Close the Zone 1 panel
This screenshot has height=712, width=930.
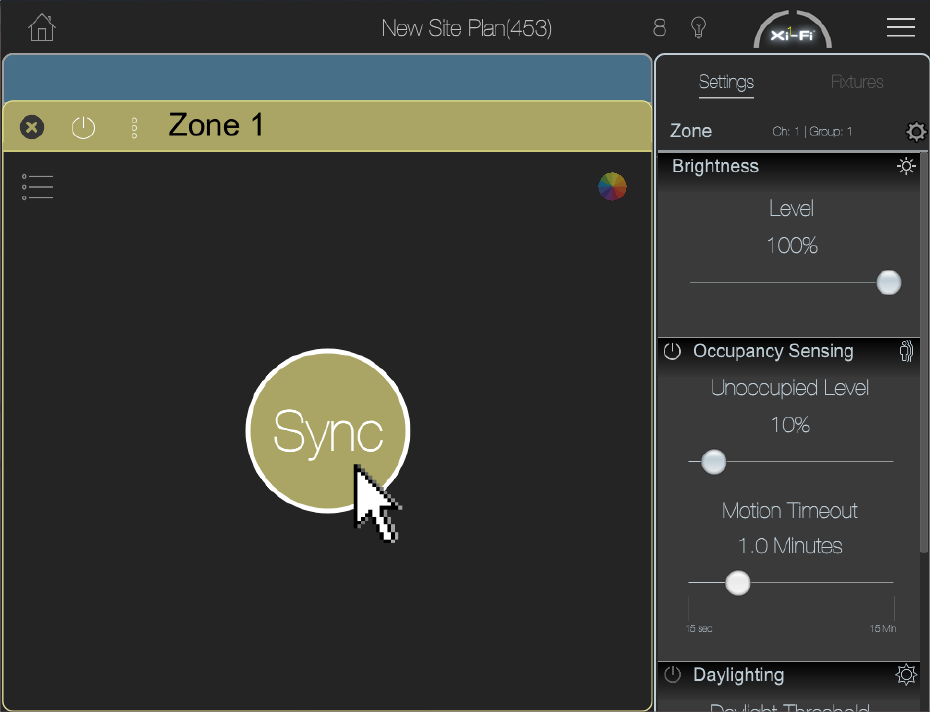pos(32,127)
